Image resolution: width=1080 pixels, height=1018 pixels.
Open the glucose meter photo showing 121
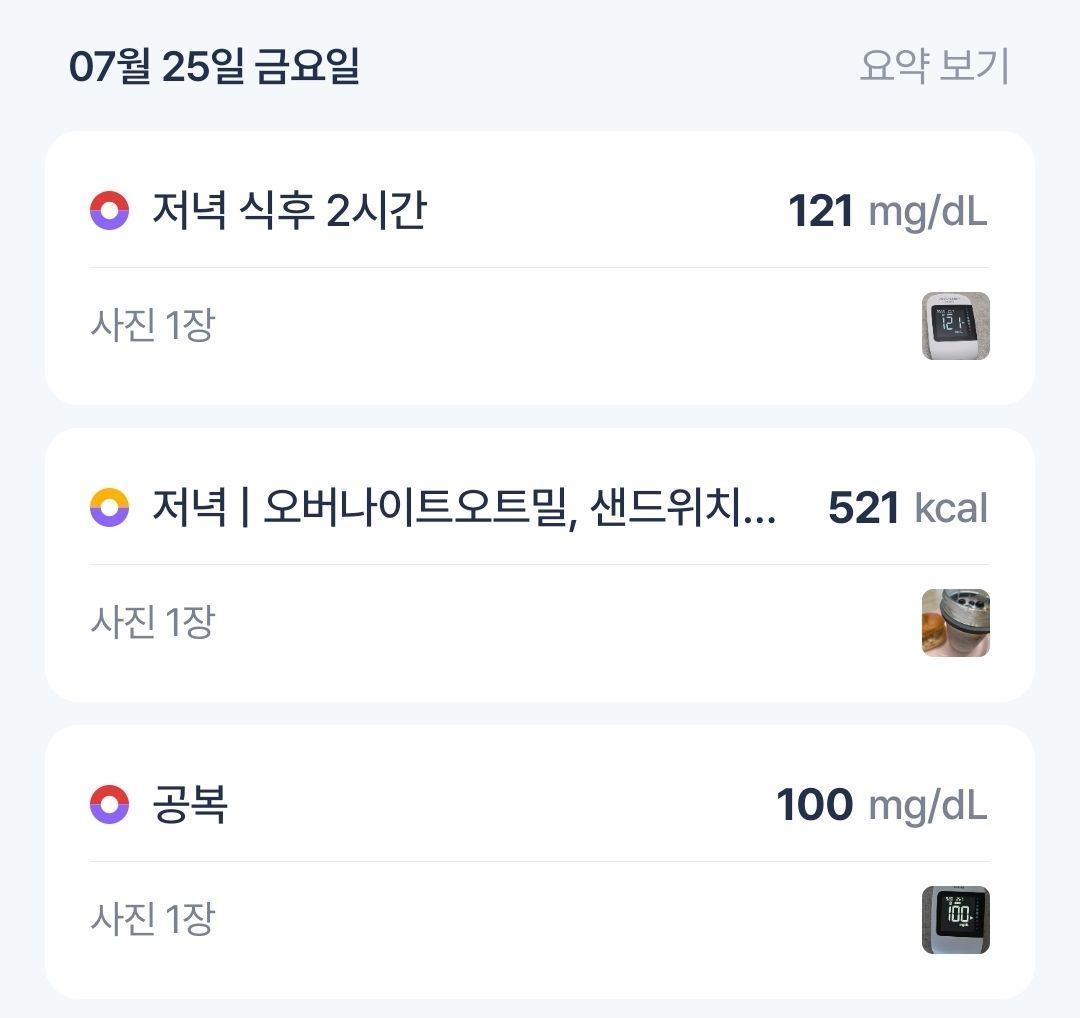[955, 326]
